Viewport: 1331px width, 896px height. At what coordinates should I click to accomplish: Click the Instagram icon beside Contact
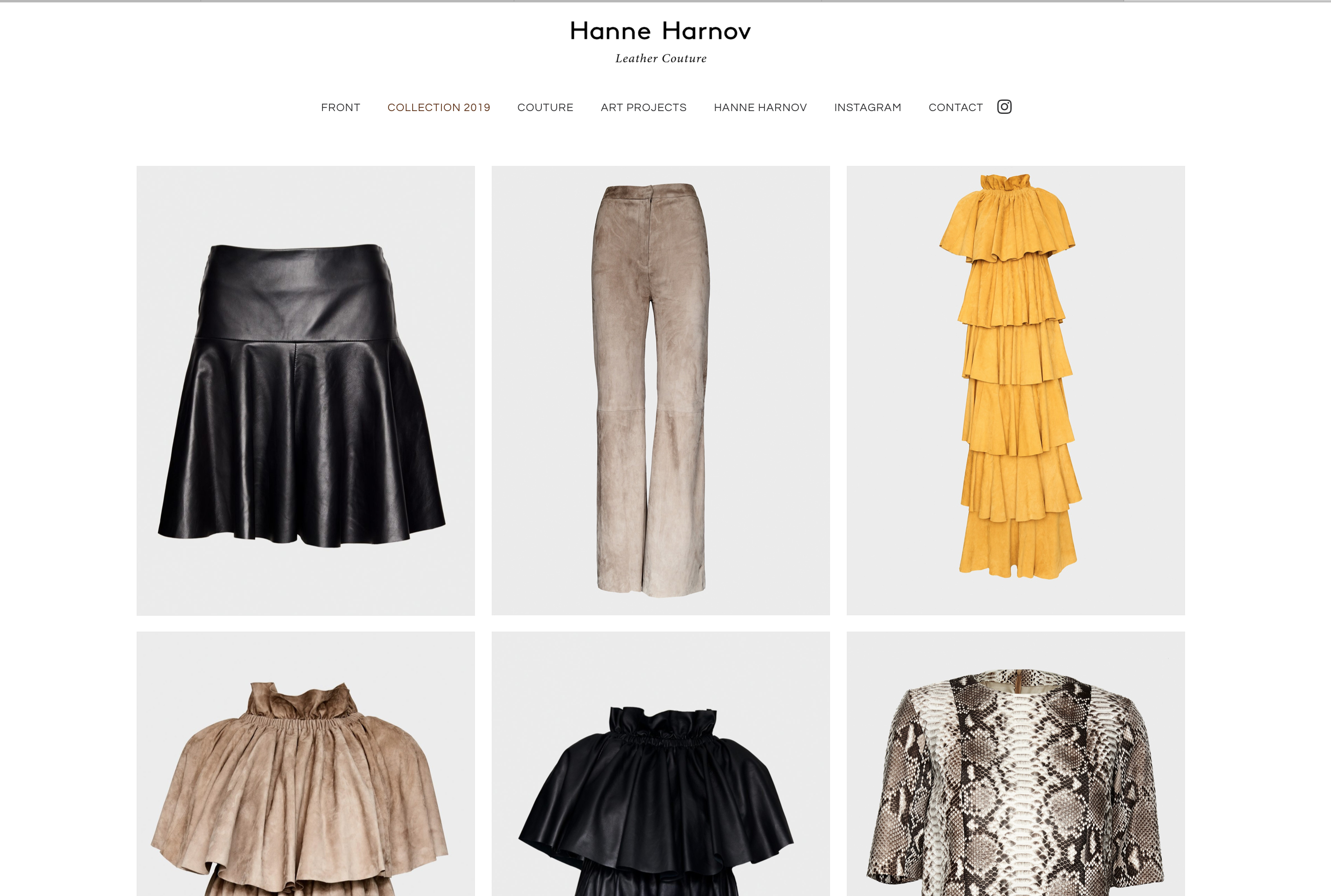click(x=1004, y=107)
